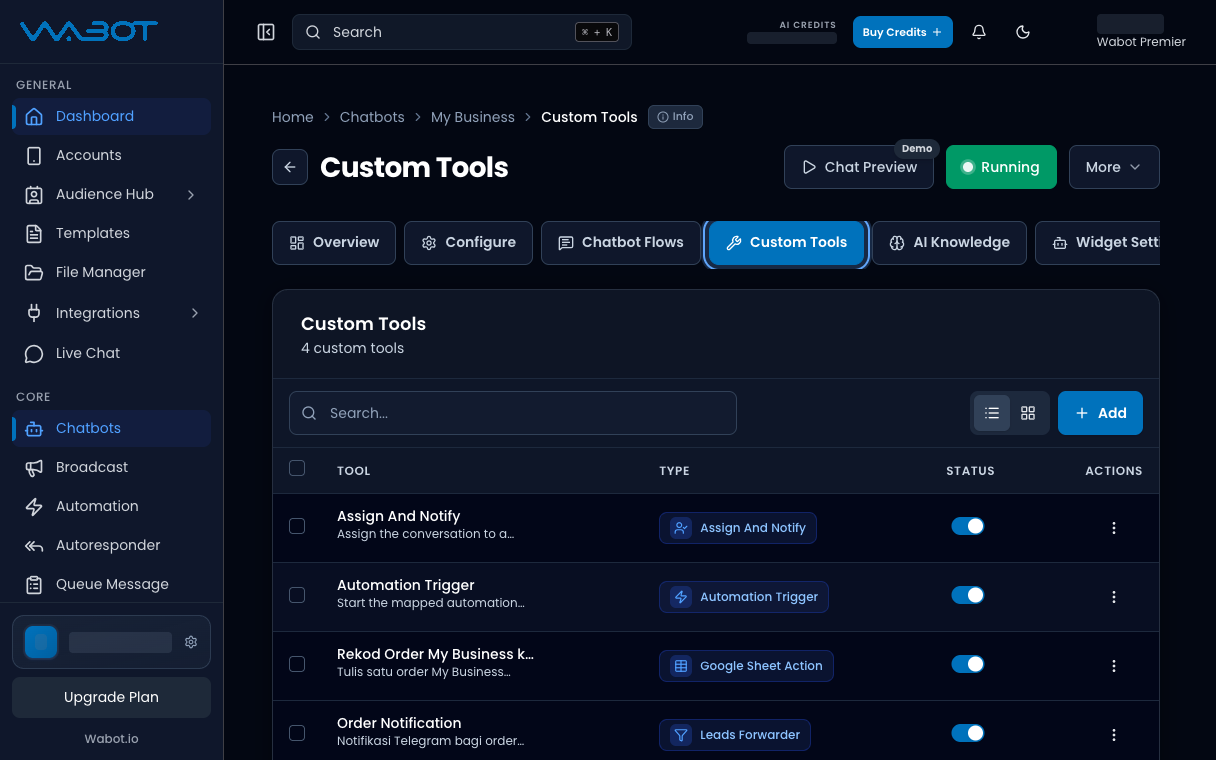The height and width of the screenshot is (760, 1216).
Task: Click Upgrade Plan button
Action: (111, 697)
